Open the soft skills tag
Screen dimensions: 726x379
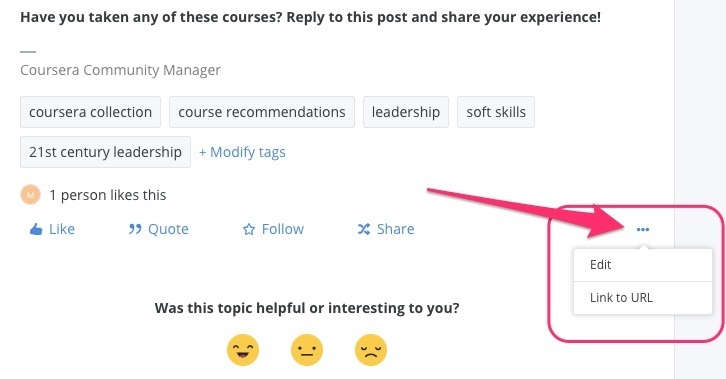coord(496,112)
